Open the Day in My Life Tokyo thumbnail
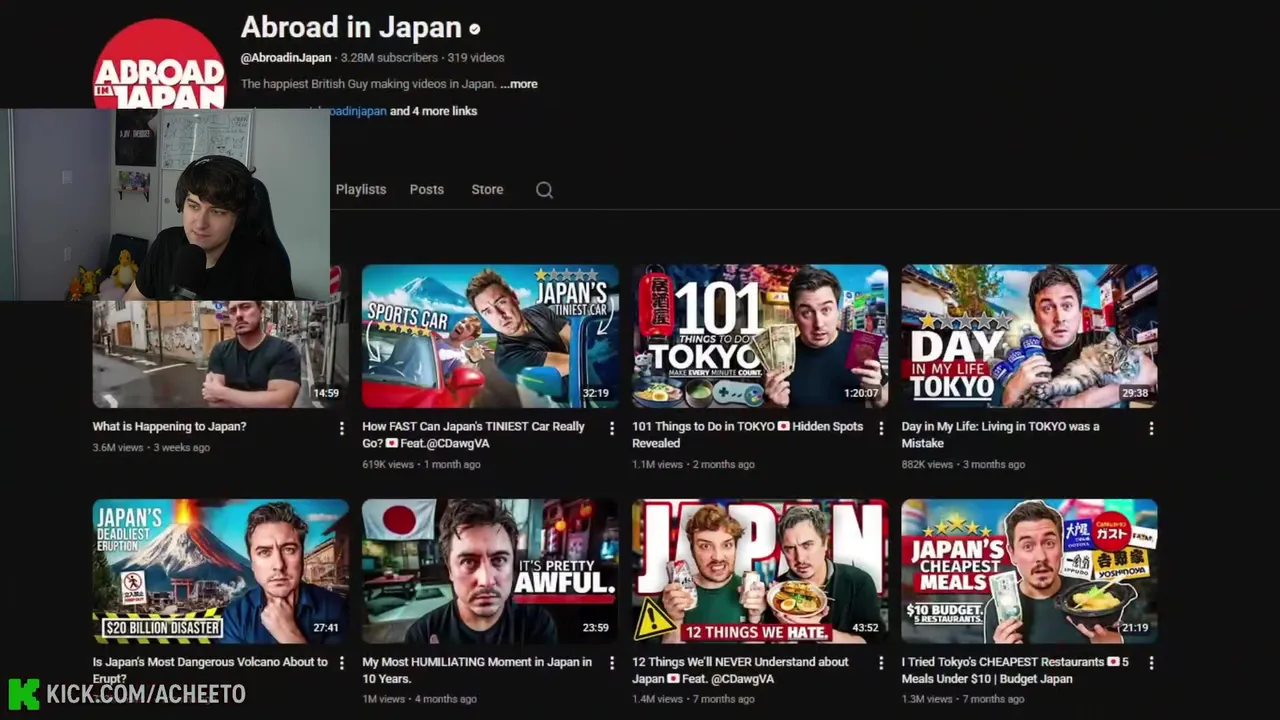 click(x=1029, y=336)
